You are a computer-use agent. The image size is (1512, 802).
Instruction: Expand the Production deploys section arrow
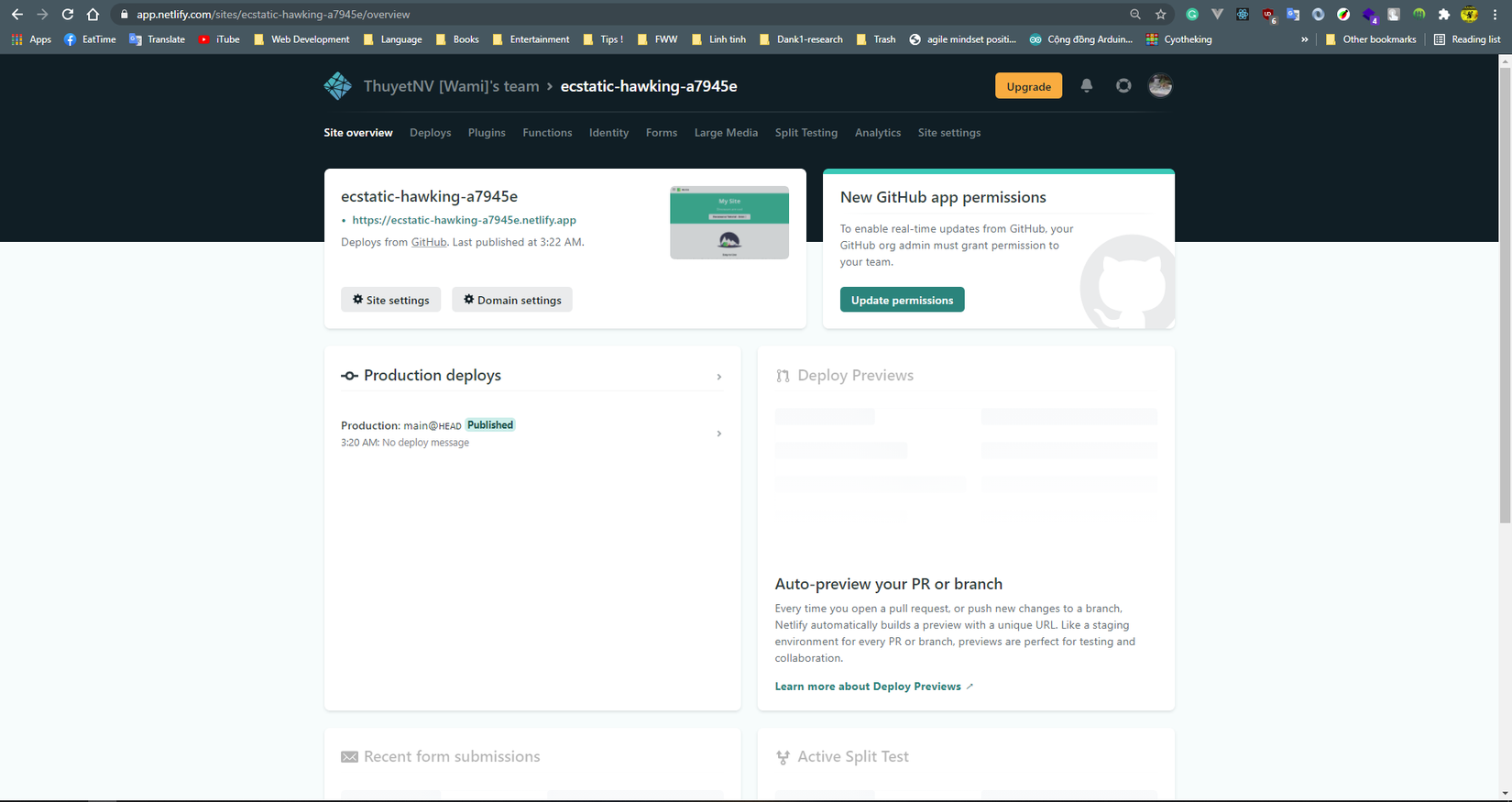(719, 377)
